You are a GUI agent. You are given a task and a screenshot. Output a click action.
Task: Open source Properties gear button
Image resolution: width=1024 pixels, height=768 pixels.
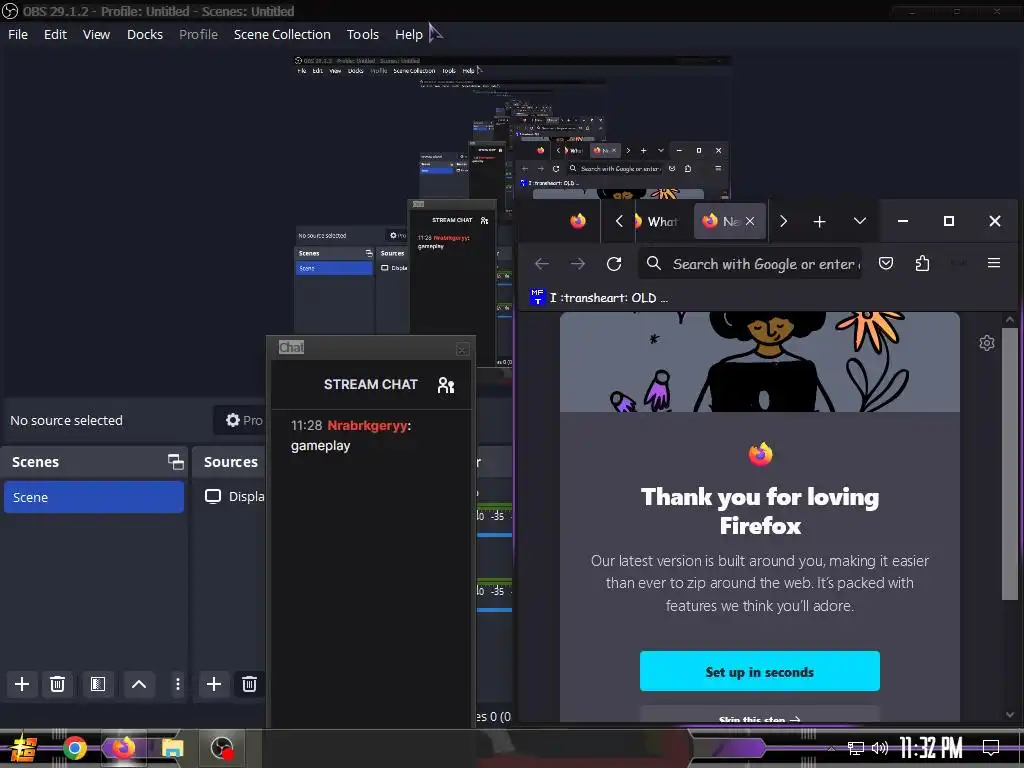tap(240, 420)
